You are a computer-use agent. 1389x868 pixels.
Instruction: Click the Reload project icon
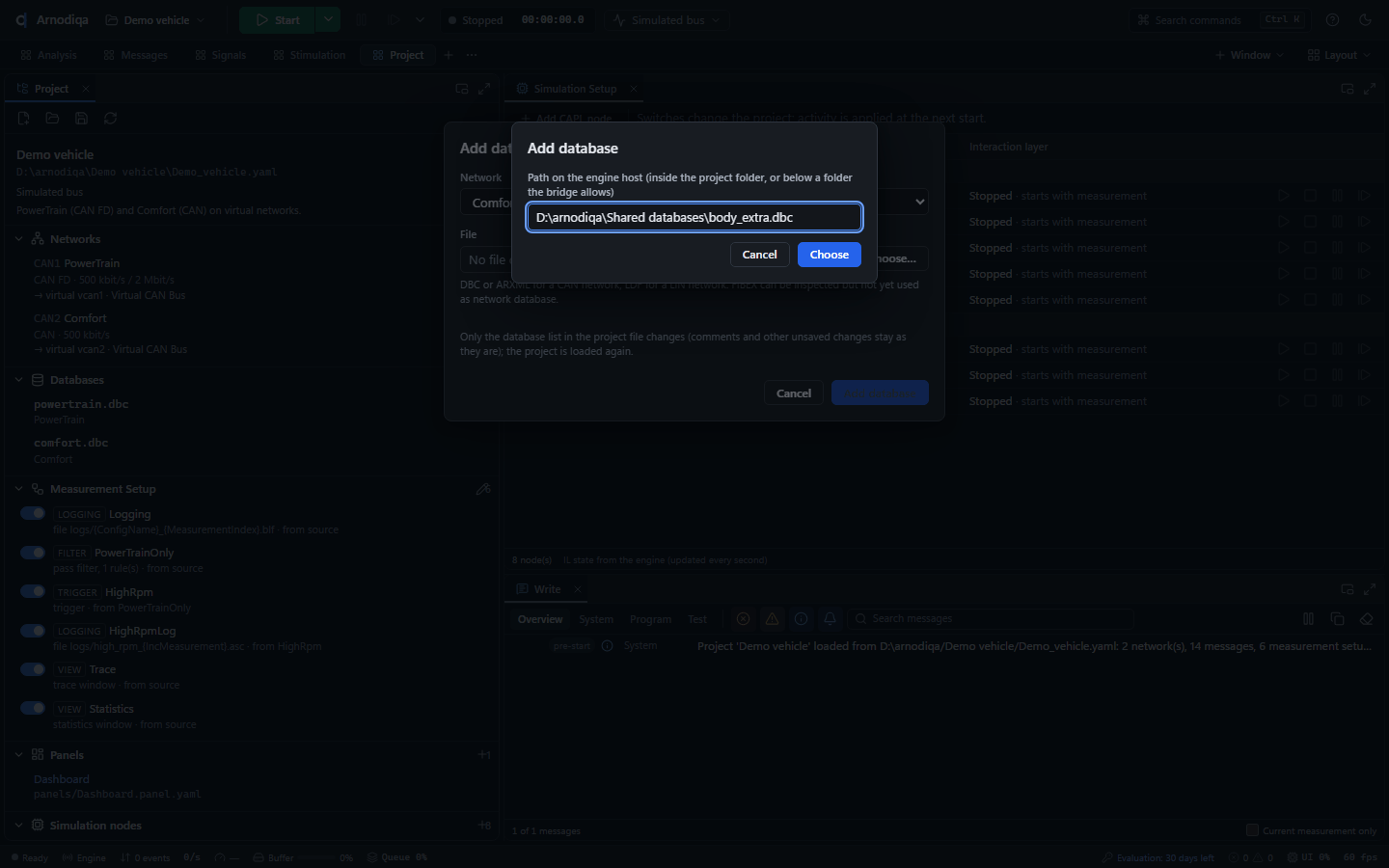coord(110,118)
